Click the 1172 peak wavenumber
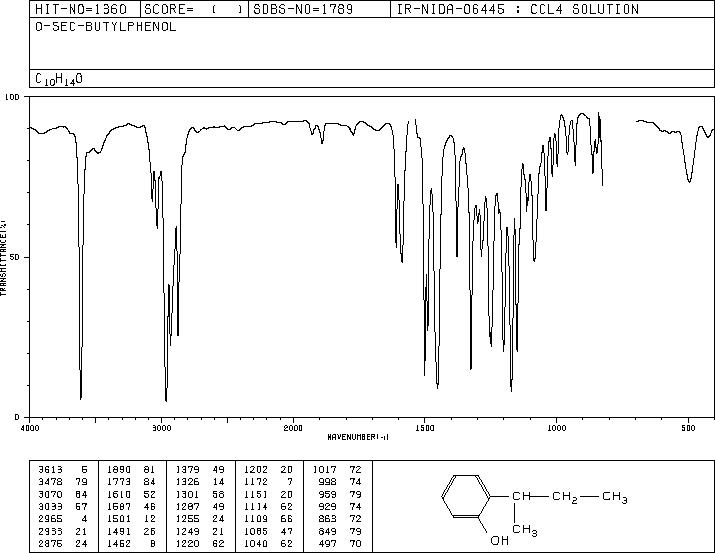 (x=256, y=482)
